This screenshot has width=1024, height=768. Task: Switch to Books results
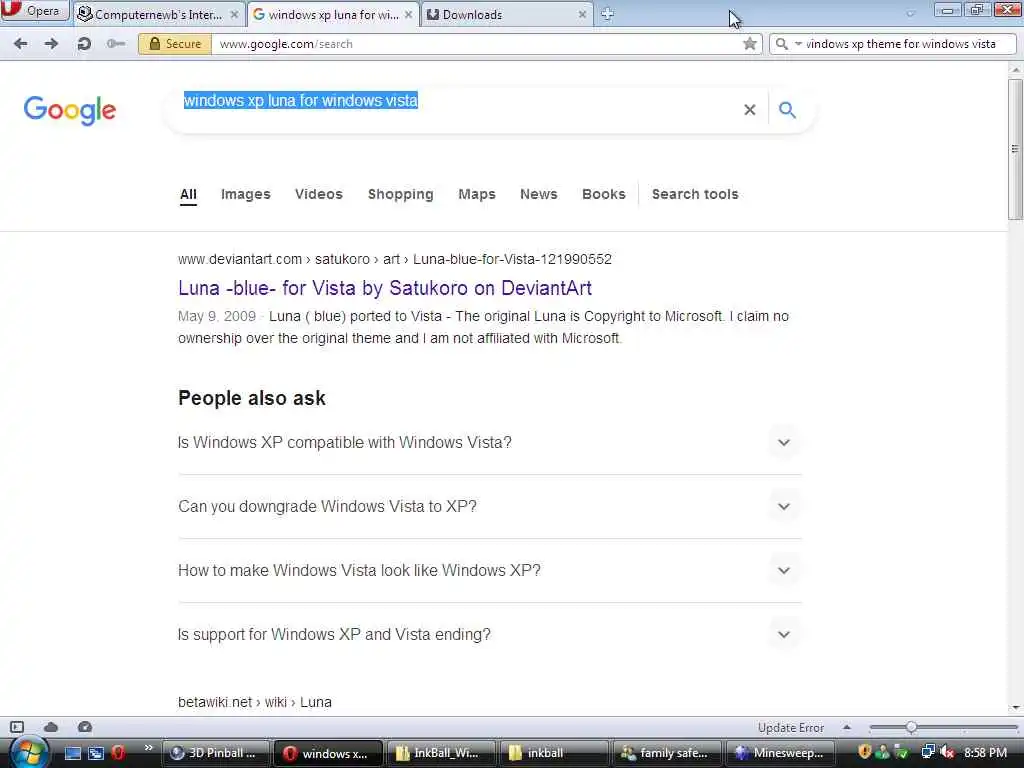pyautogui.click(x=603, y=194)
